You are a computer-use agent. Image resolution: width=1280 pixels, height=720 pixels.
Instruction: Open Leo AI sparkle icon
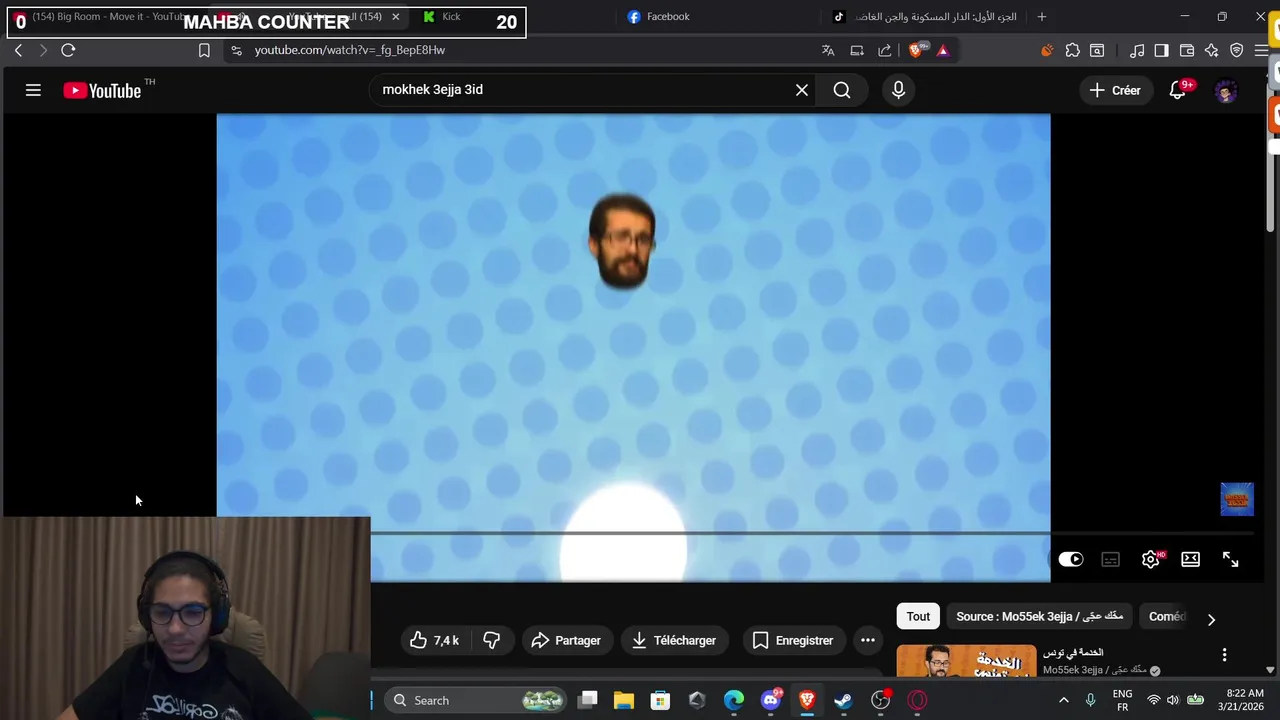[x=1212, y=50]
